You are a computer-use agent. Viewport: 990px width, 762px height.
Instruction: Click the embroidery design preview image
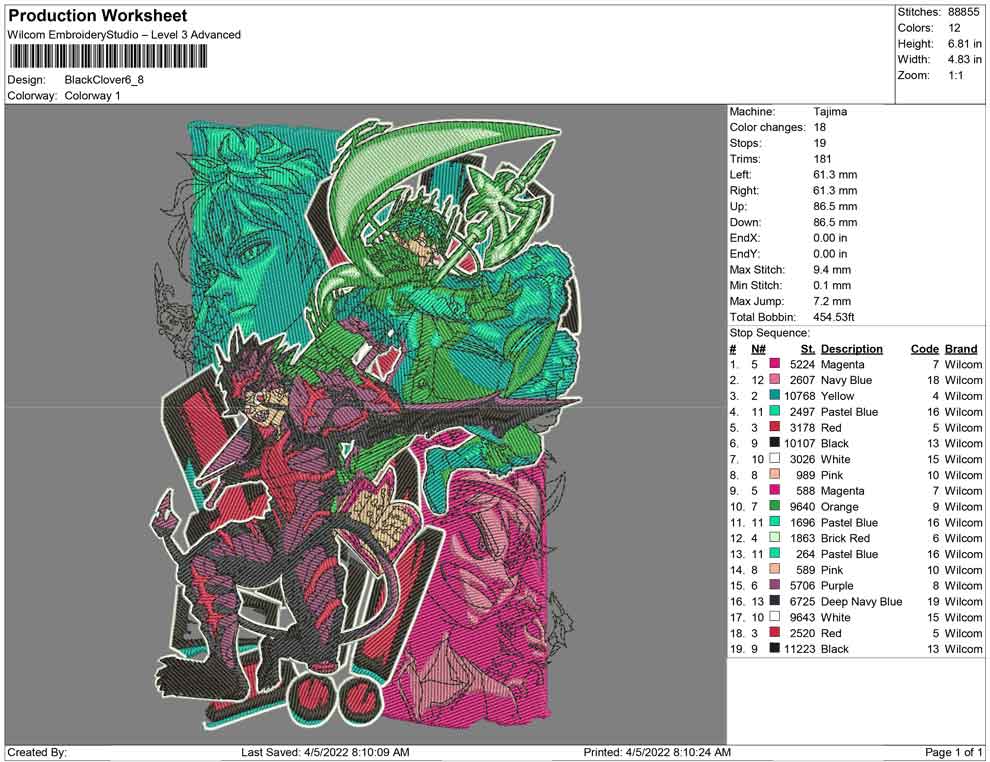[366, 425]
